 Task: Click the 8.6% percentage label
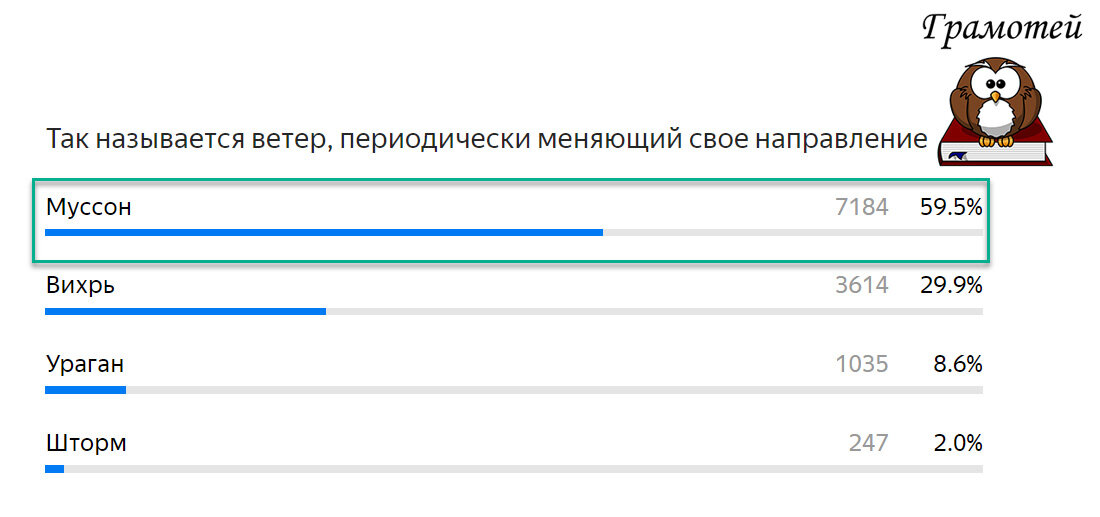(x=958, y=365)
